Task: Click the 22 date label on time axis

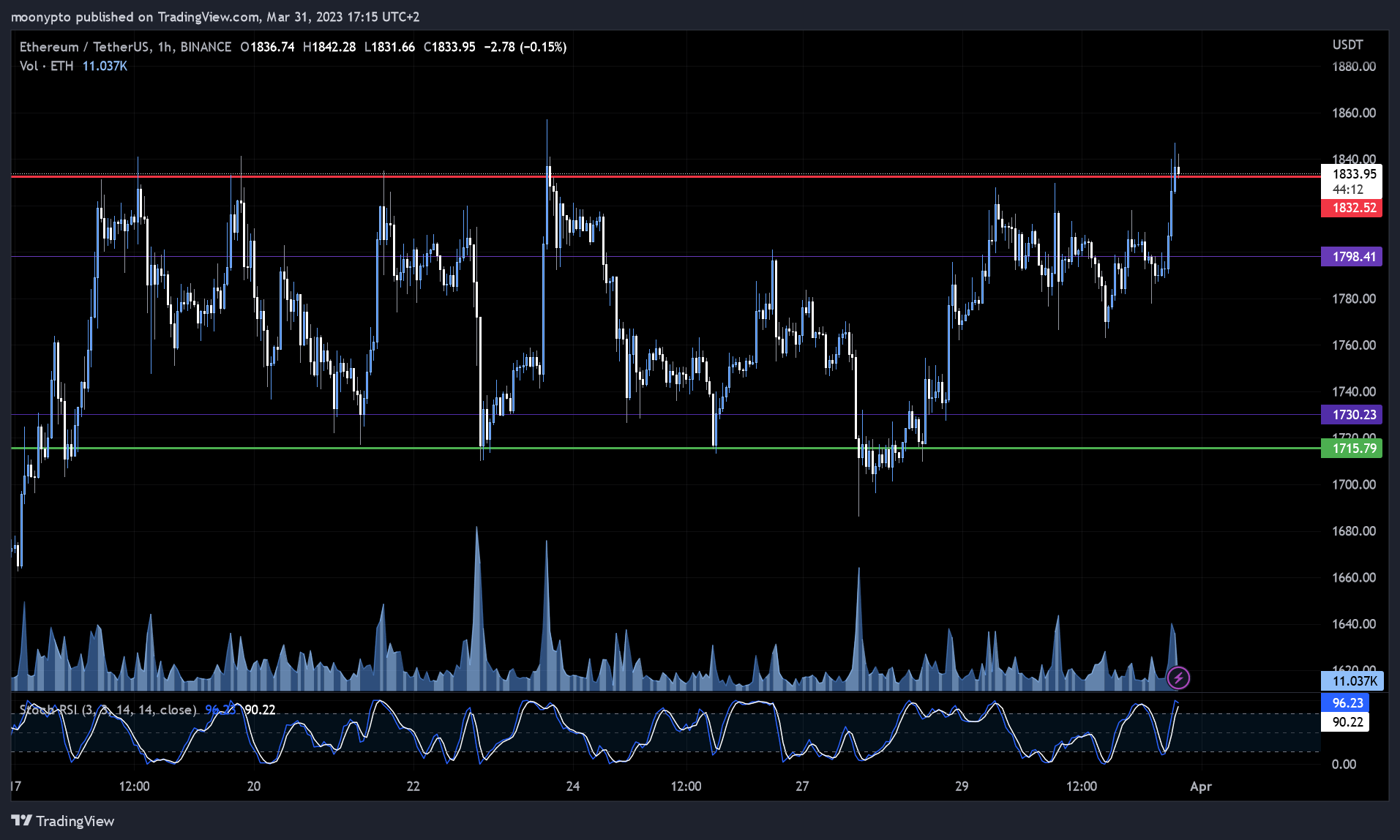Action: (x=413, y=787)
